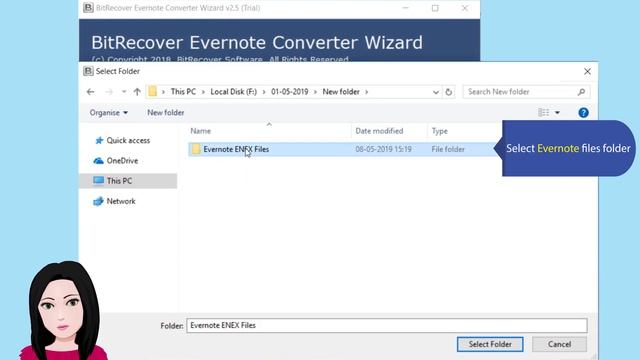Click the Select Folder dialog title icon
The height and width of the screenshot is (360, 640).
88,71
